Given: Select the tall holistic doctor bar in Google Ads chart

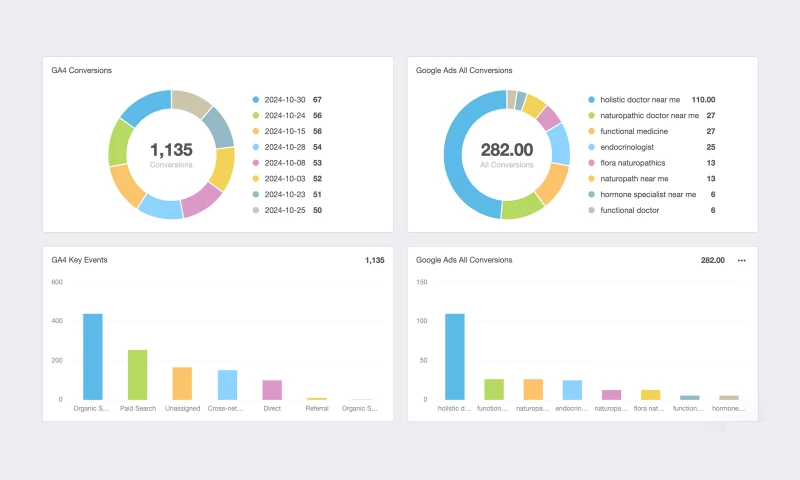Looking at the screenshot, I should point(455,357).
